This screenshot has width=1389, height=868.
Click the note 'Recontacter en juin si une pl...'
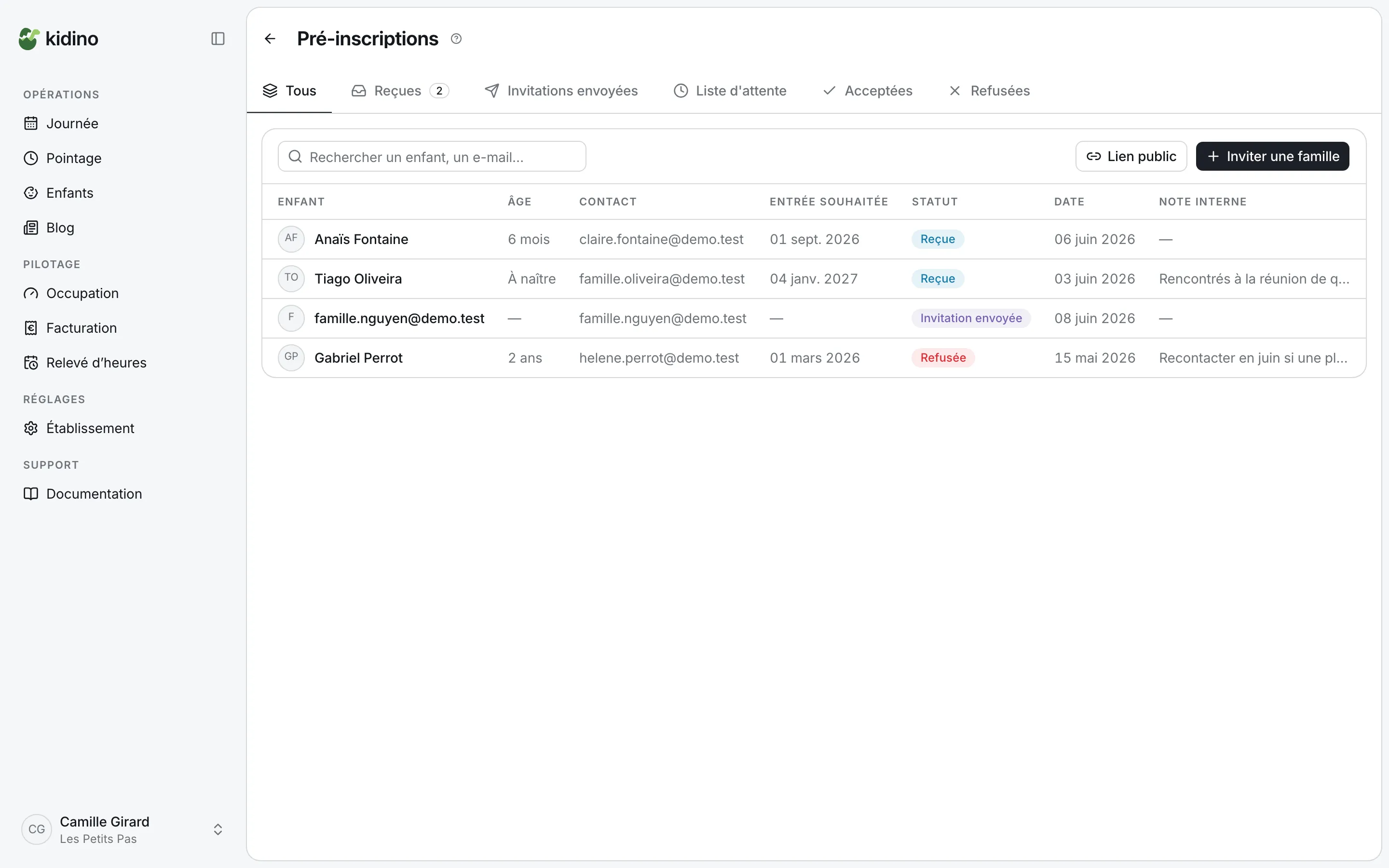1253,358
